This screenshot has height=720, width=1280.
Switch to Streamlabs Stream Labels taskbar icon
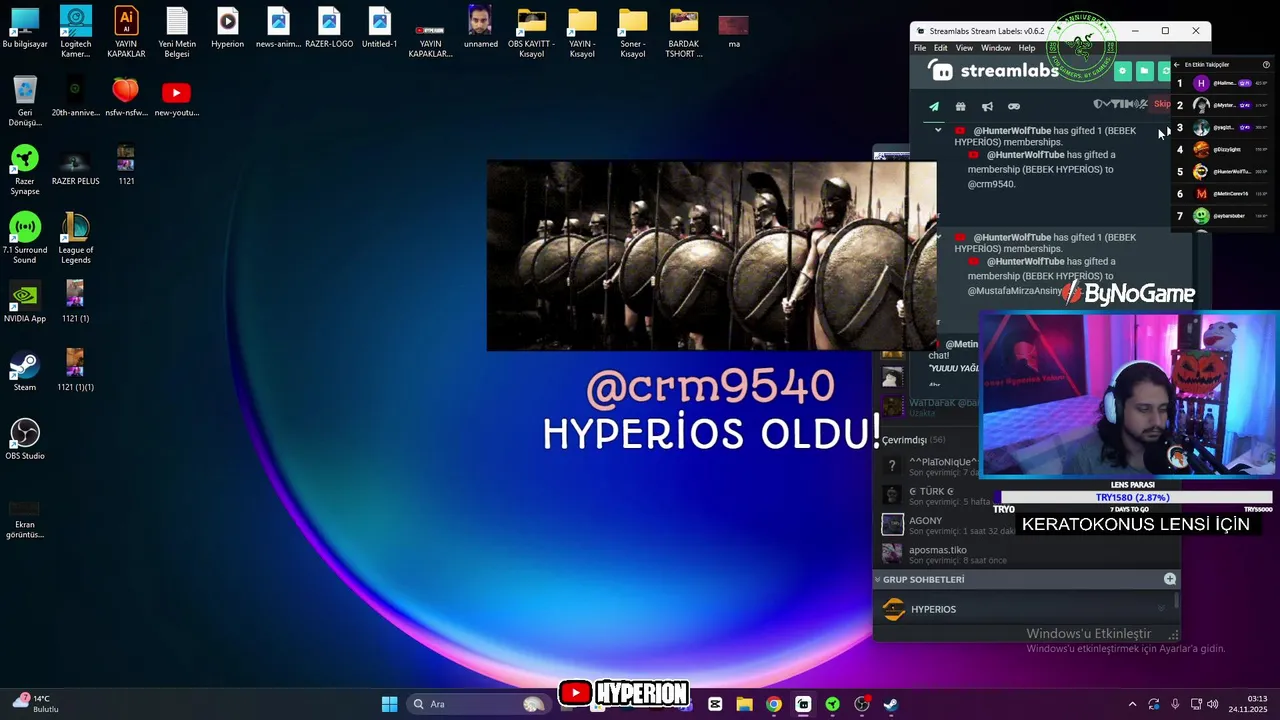(803, 704)
